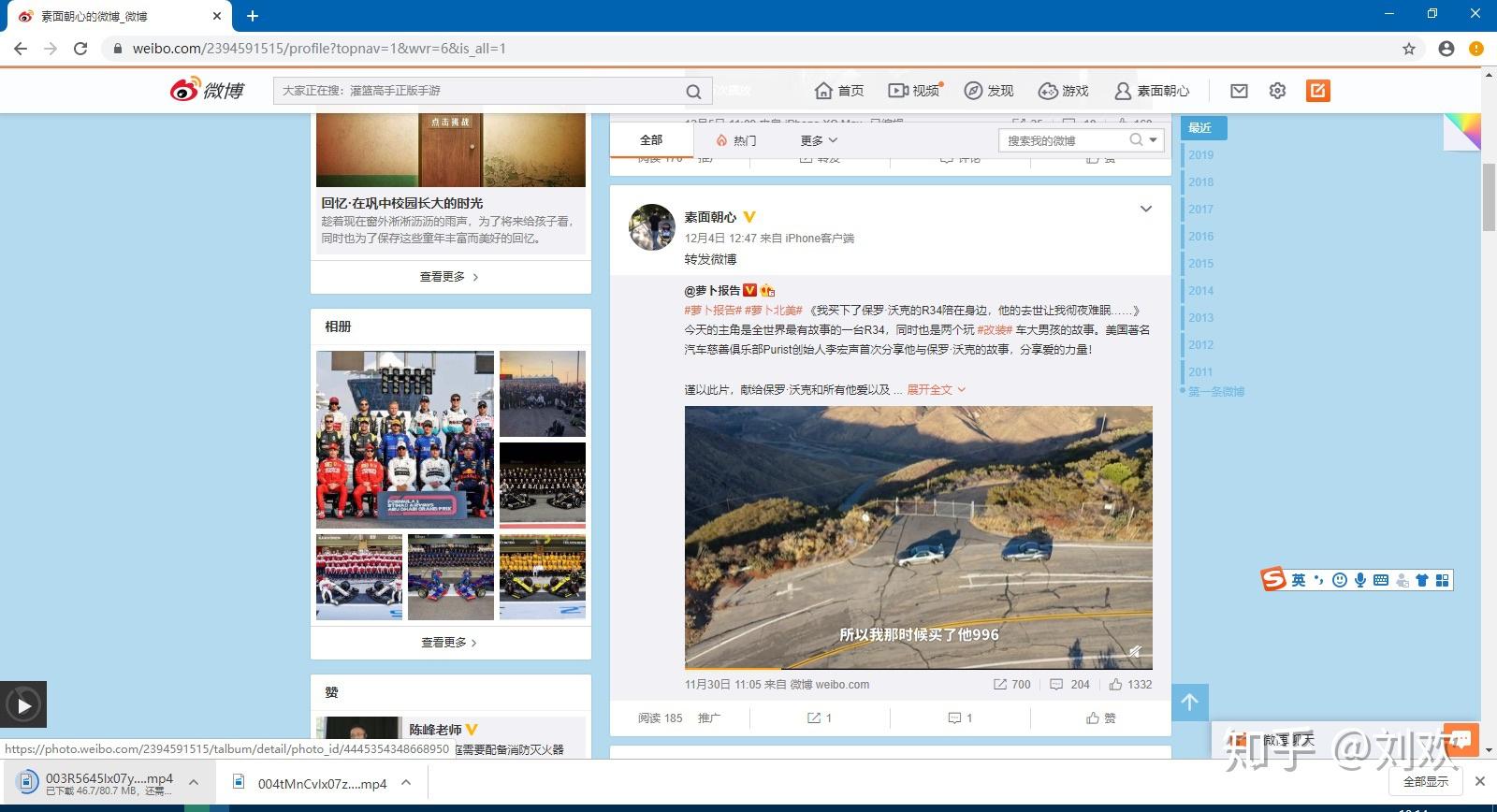Image resolution: width=1497 pixels, height=812 pixels.
Task: Click 查看更多 under the album
Action: tap(449, 643)
